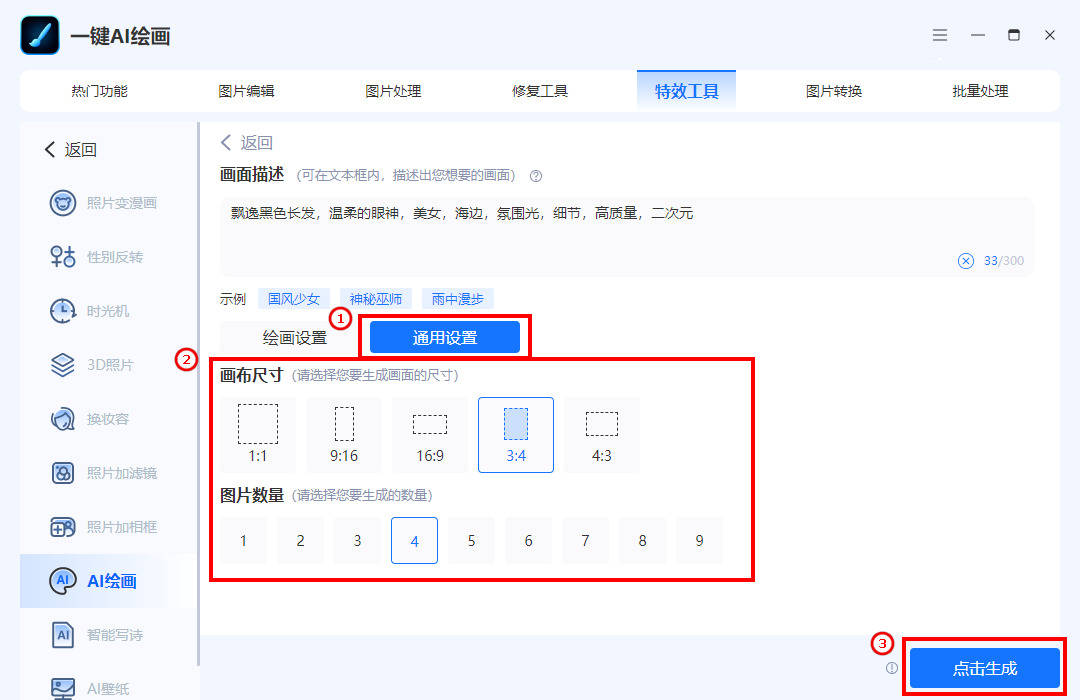The image size is (1080, 700).
Task: Minimize the application window
Action: pos(977,34)
